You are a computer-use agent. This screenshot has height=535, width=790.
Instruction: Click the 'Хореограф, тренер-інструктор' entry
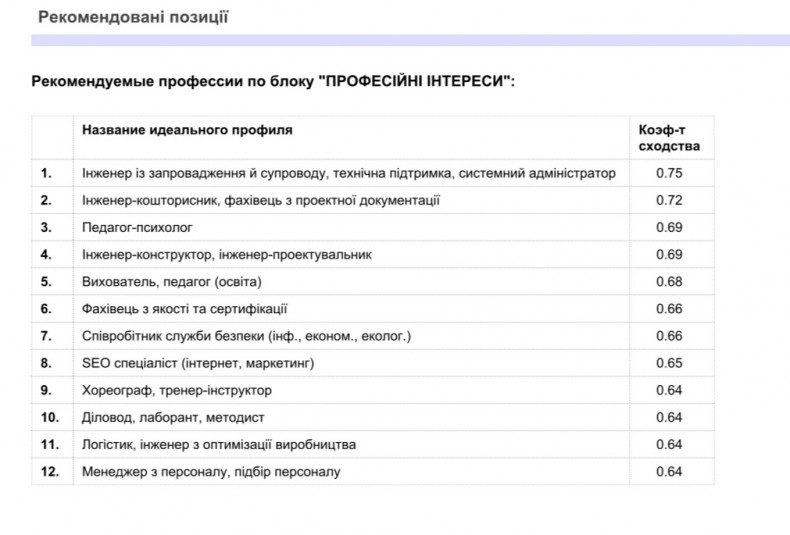click(x=177, y=390)
